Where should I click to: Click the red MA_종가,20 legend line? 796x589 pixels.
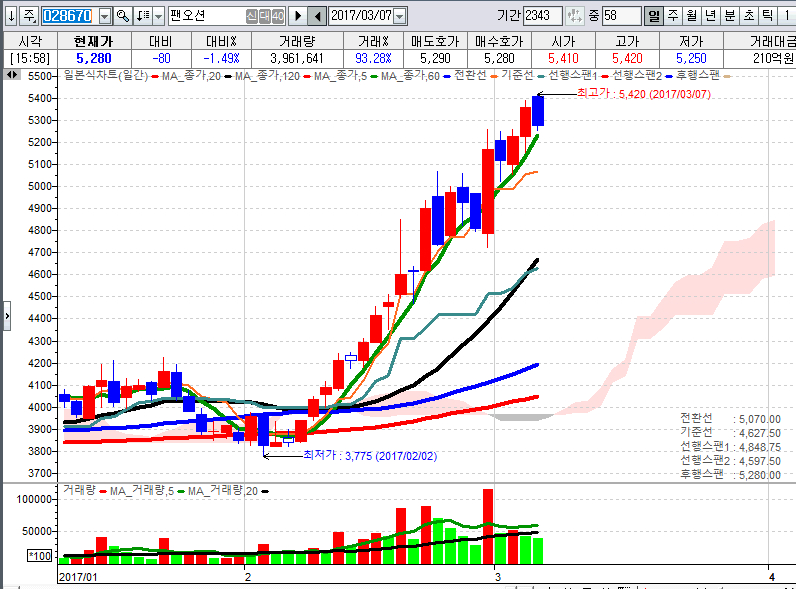(156, 77)
